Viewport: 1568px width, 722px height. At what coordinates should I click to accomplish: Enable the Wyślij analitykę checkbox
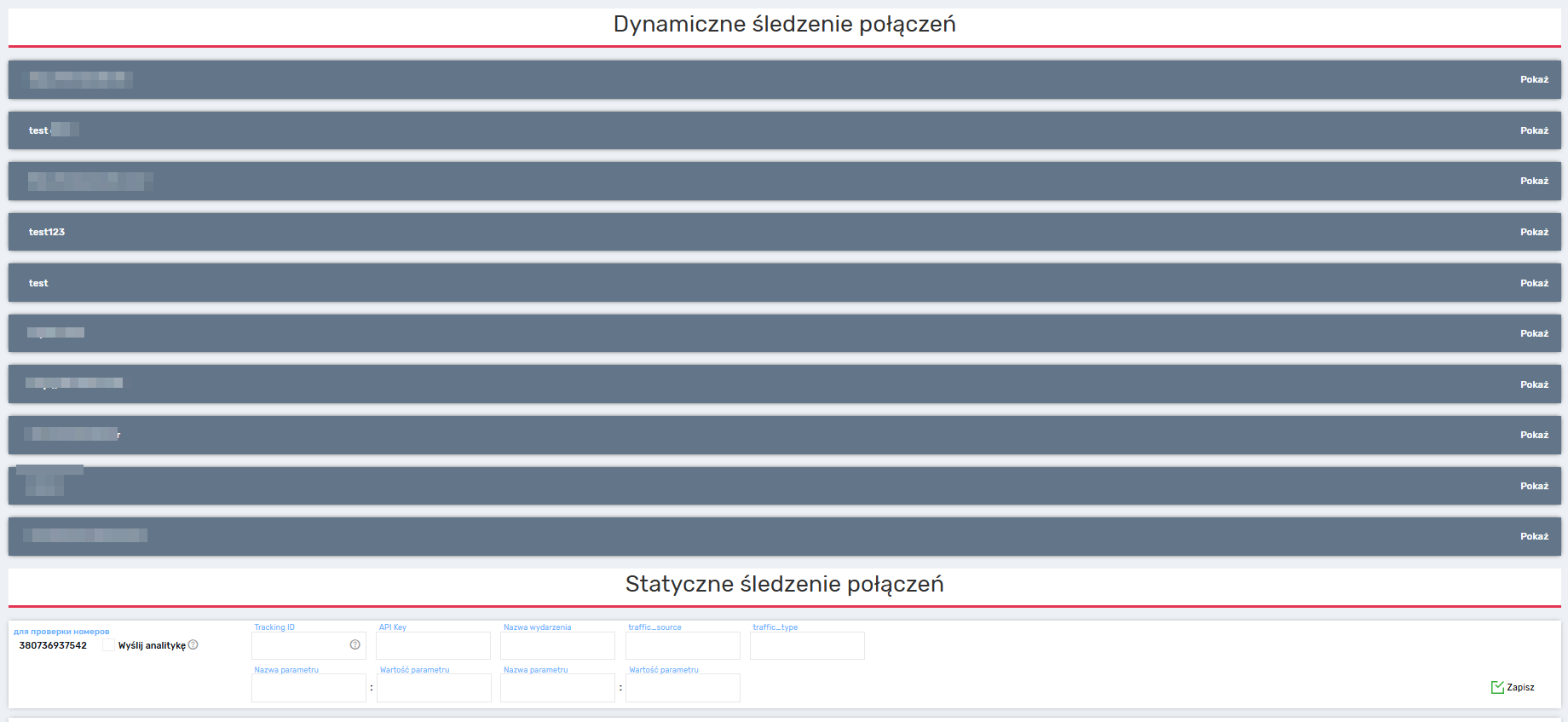pos(109,645)
